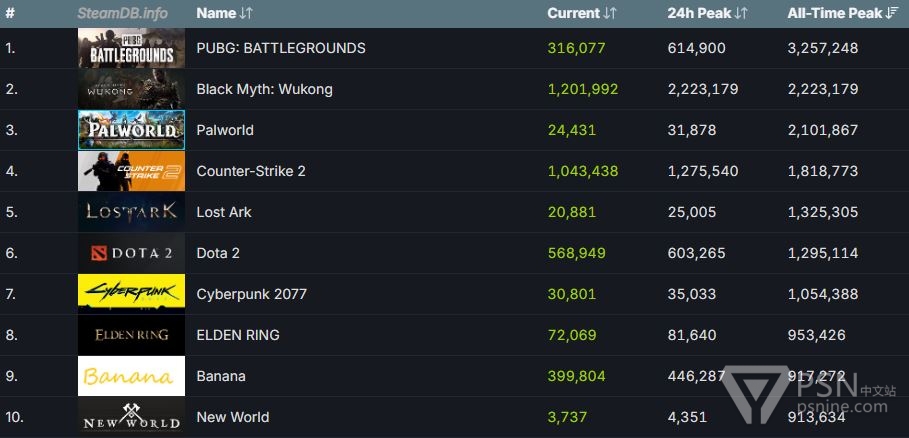Open Black Myth: Wukong game thumbnail
The image size is (909, 438).
click(132, 89)
